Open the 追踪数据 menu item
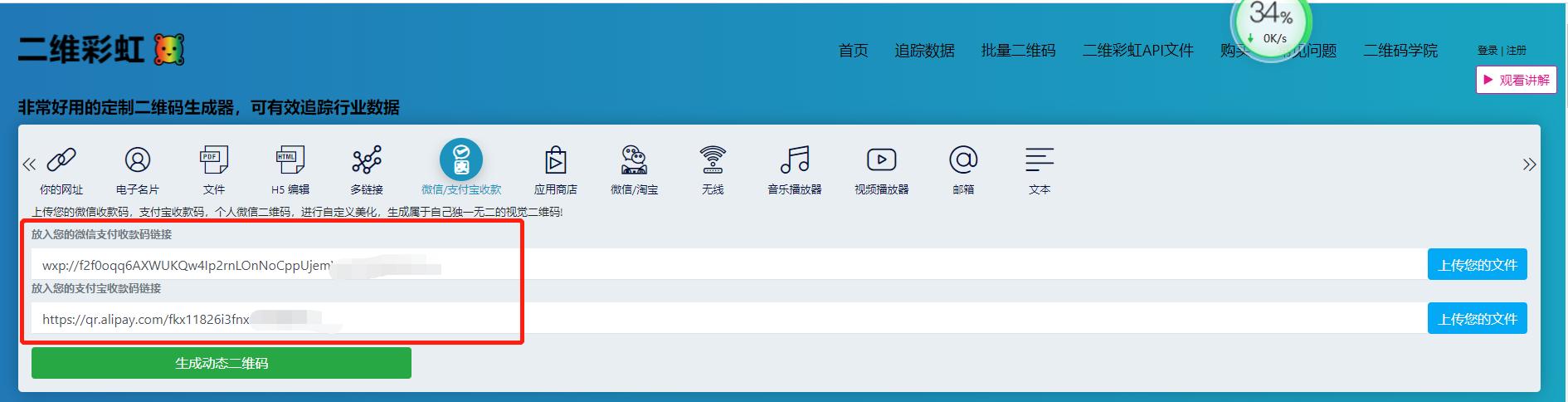 pos(924,51)
